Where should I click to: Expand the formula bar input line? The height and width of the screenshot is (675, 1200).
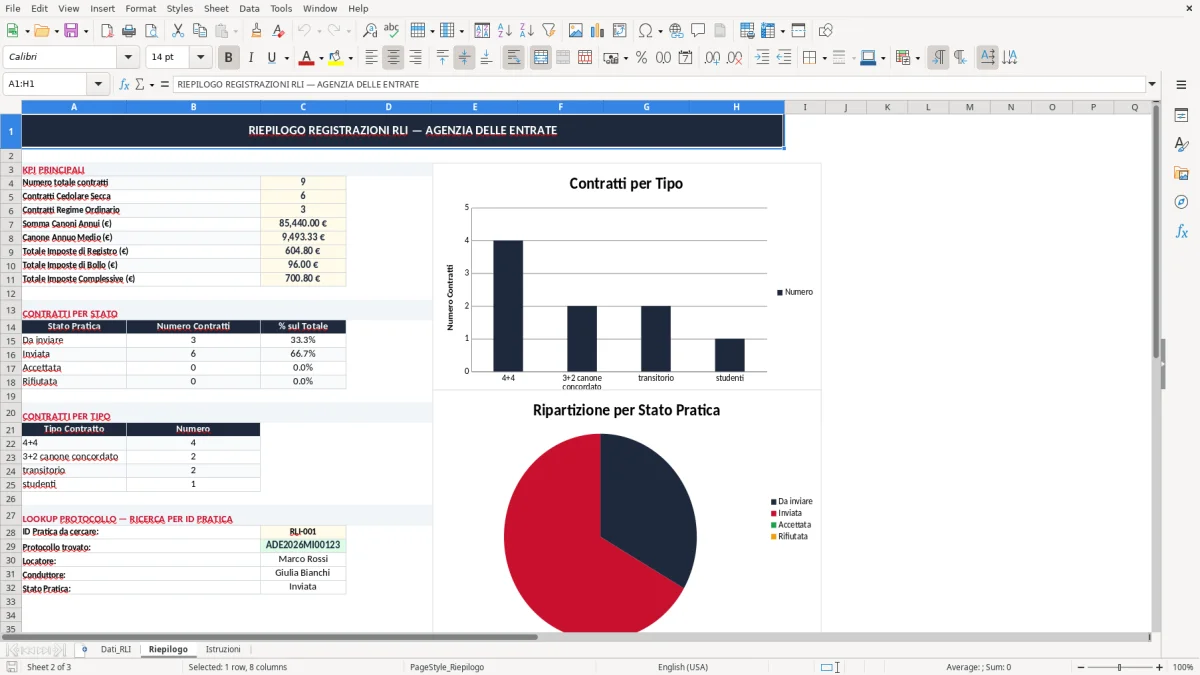point(1153,84)
